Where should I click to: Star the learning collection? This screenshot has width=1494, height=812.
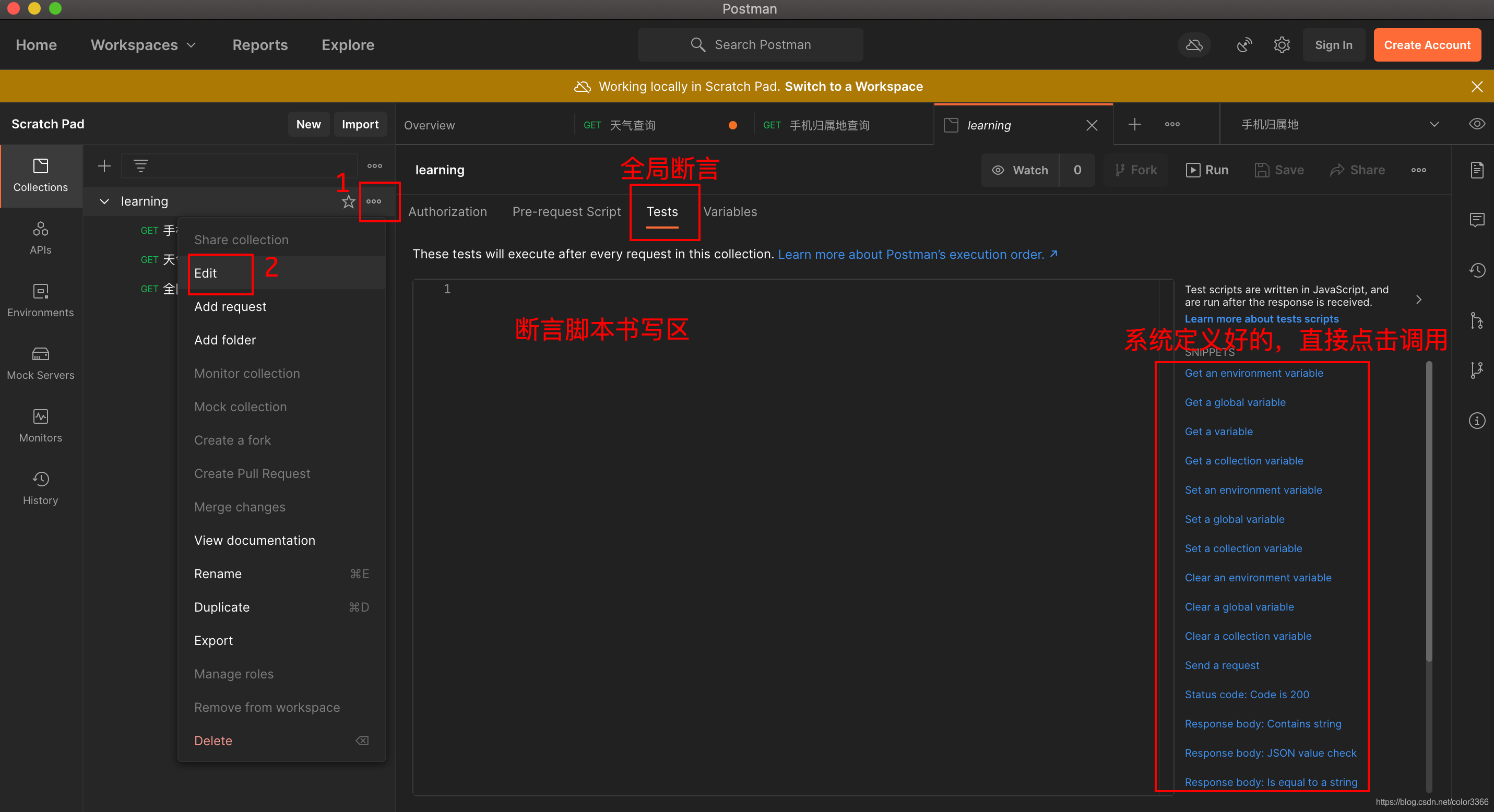[x=348, y=201]
